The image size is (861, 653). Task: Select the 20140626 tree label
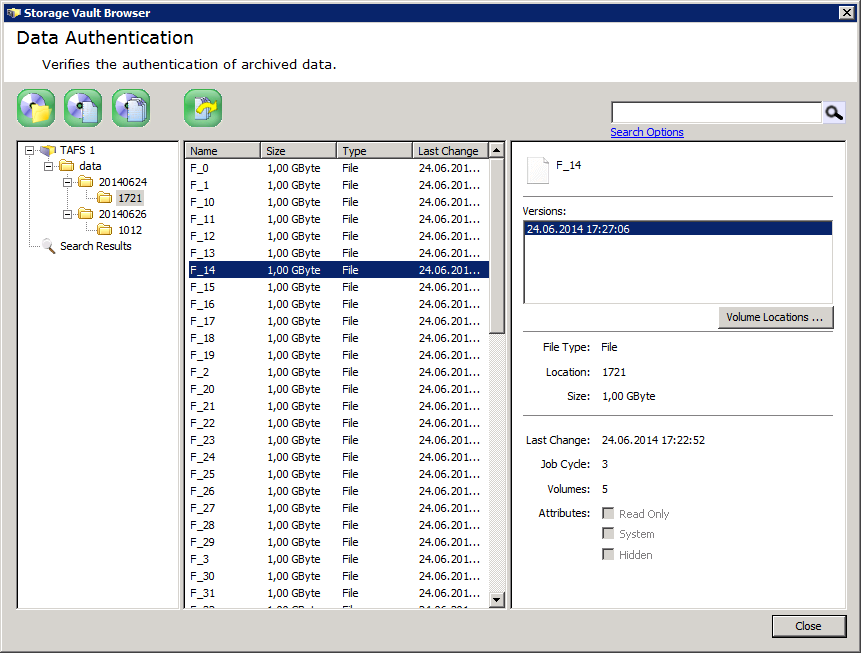pos(122,214)
